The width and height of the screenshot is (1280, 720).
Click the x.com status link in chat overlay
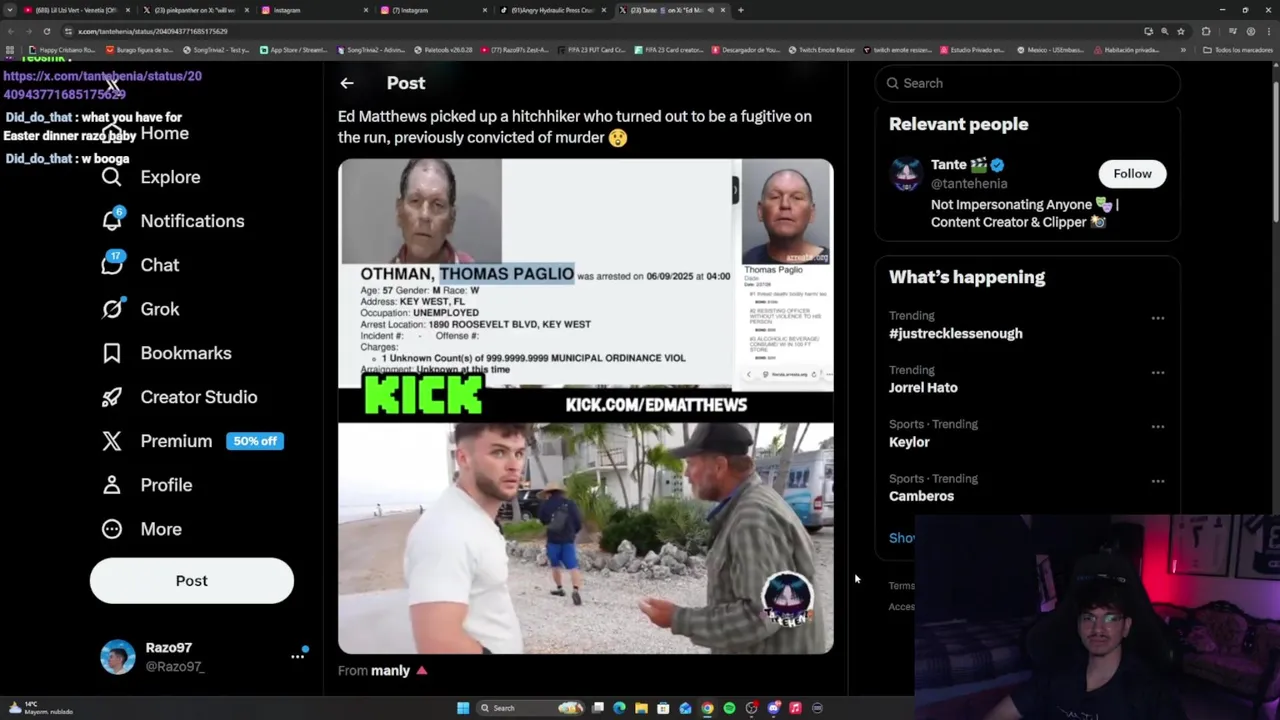pyautogui.click(x=102, y=85)
